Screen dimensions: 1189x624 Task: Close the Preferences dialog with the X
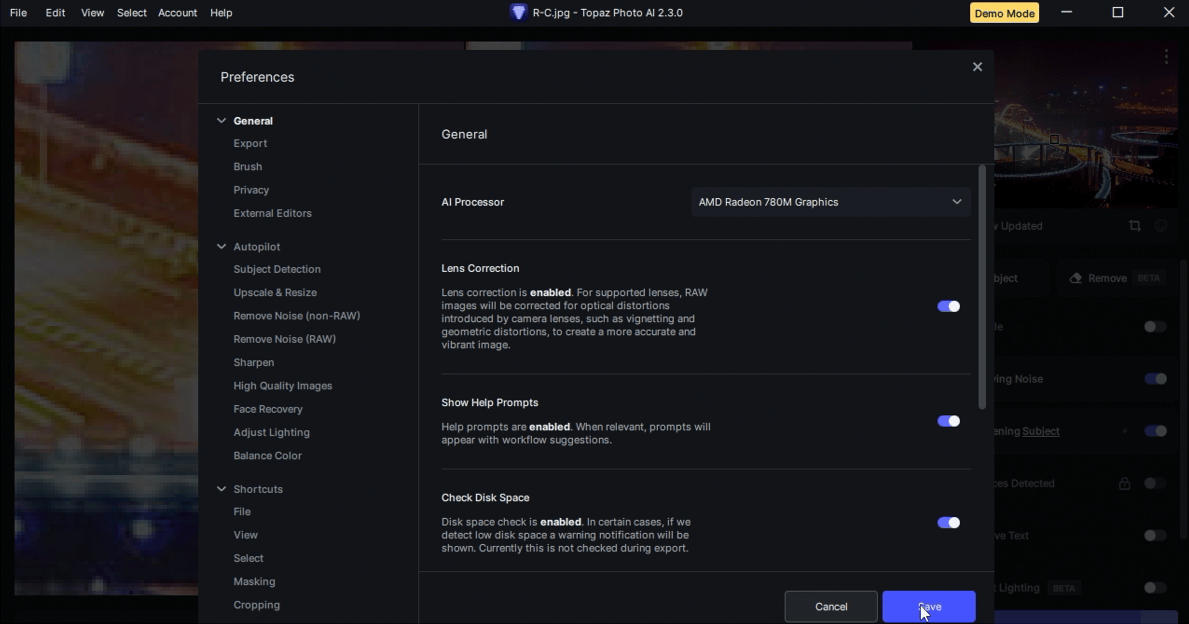(x=977, y=67)
